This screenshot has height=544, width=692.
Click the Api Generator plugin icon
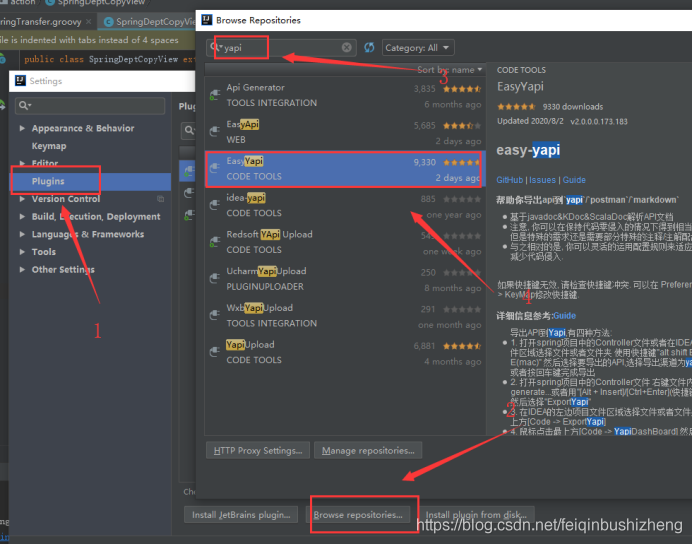(214, 95)
